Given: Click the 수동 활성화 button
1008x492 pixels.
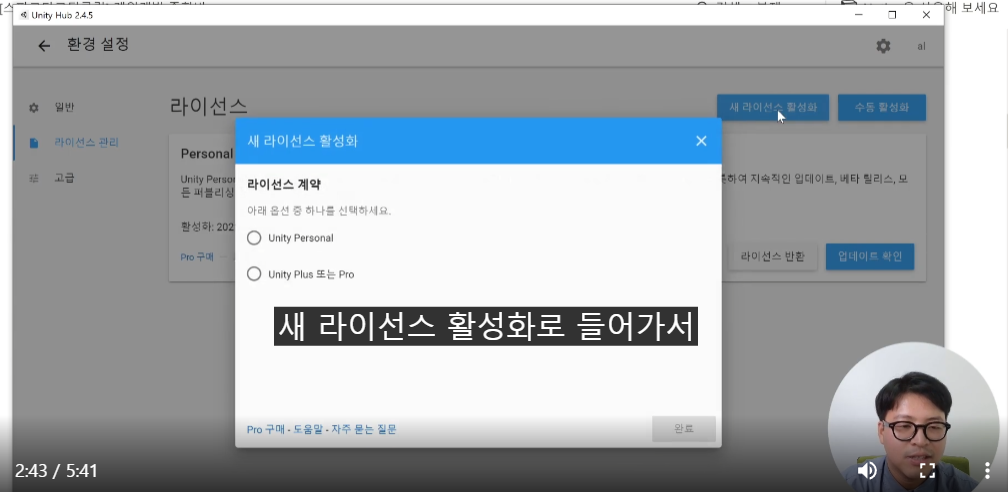Looking at the screenshot, I should 881,107.
